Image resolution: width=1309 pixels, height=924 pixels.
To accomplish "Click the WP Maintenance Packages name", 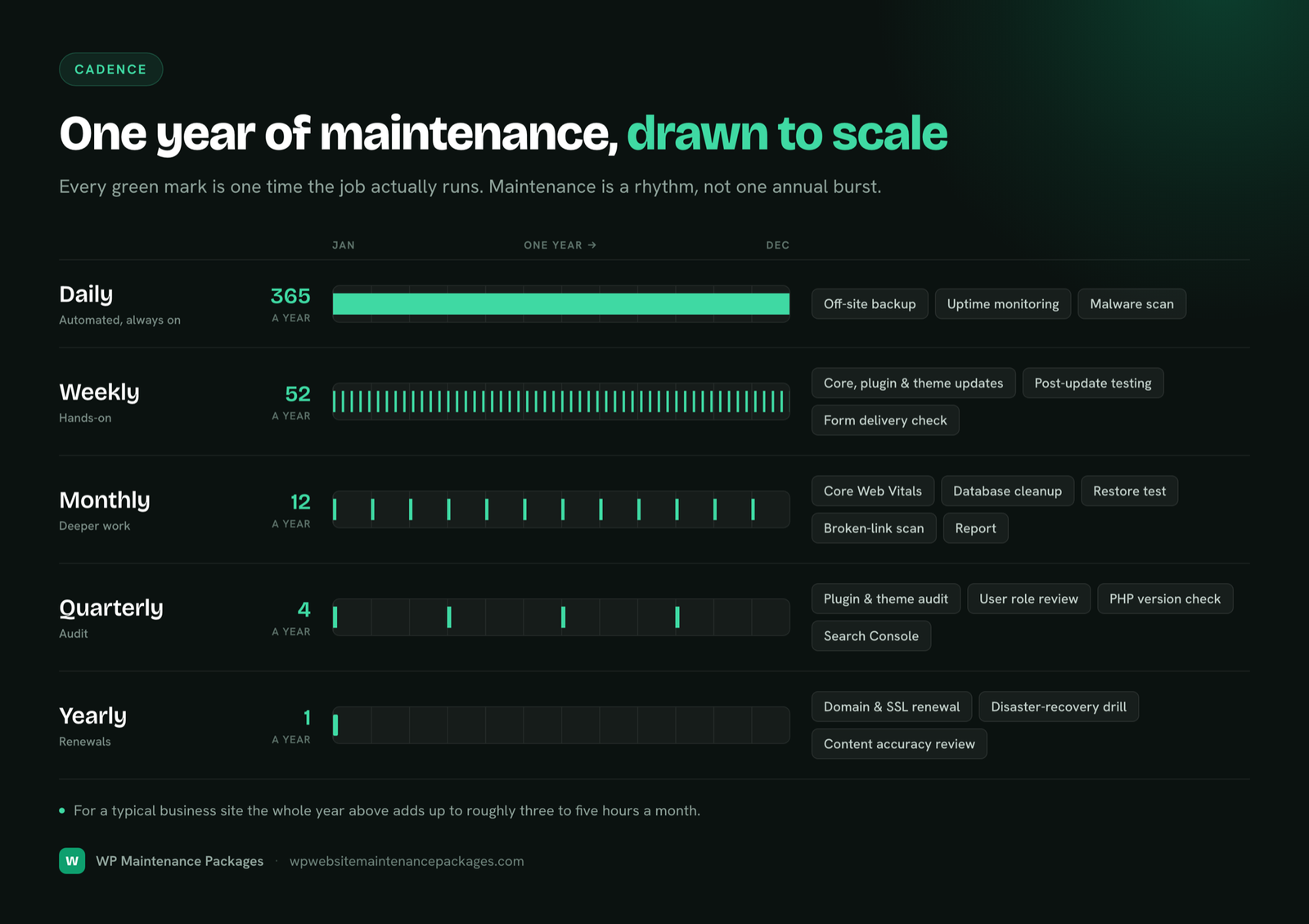I will coord(180,861).
